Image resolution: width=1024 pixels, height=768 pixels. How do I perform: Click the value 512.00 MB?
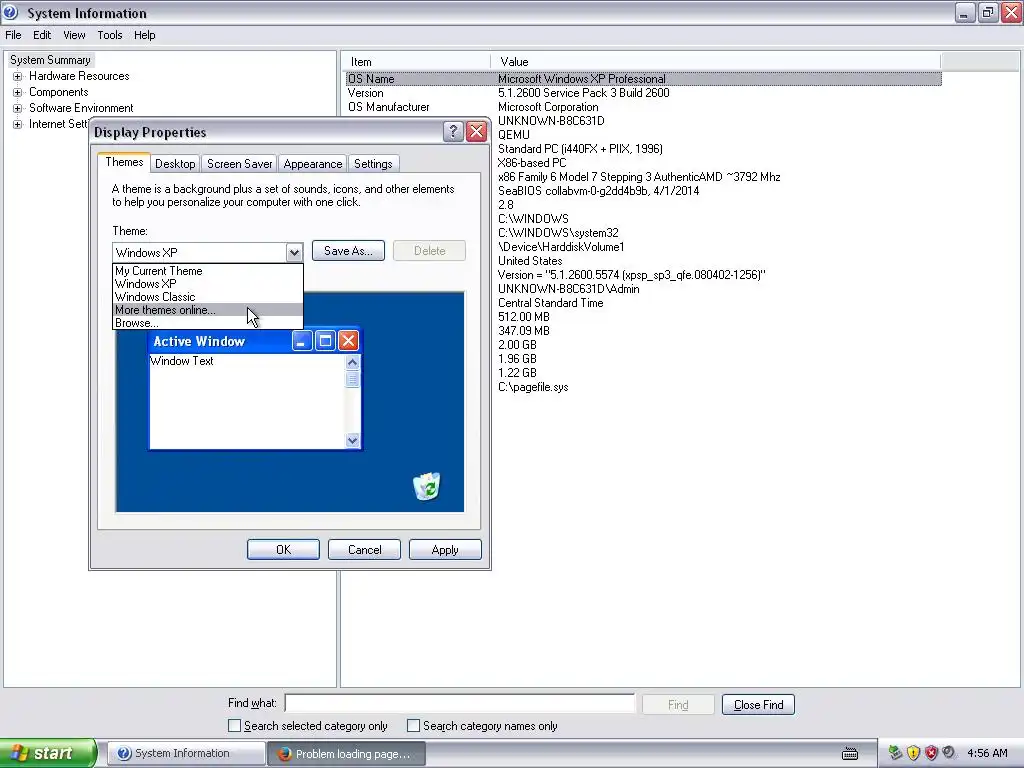(x=524, y=317)
